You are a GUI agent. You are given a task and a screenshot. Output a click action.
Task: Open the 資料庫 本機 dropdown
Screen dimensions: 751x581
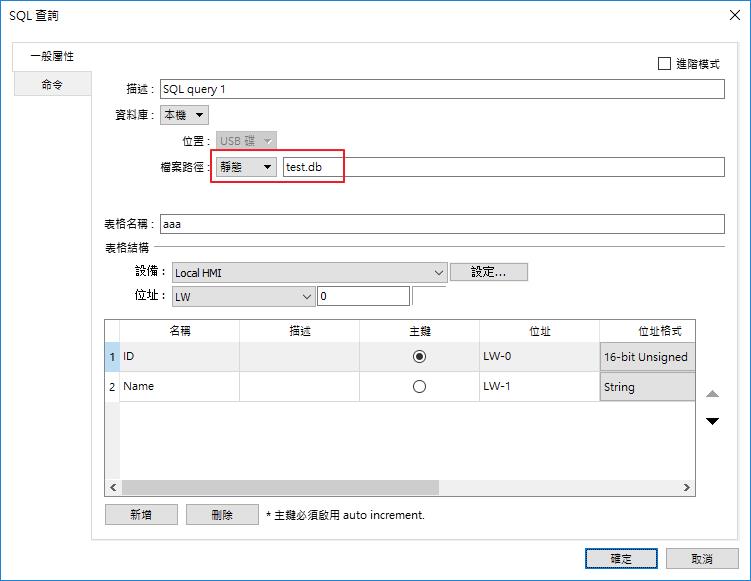coord(184,115)
